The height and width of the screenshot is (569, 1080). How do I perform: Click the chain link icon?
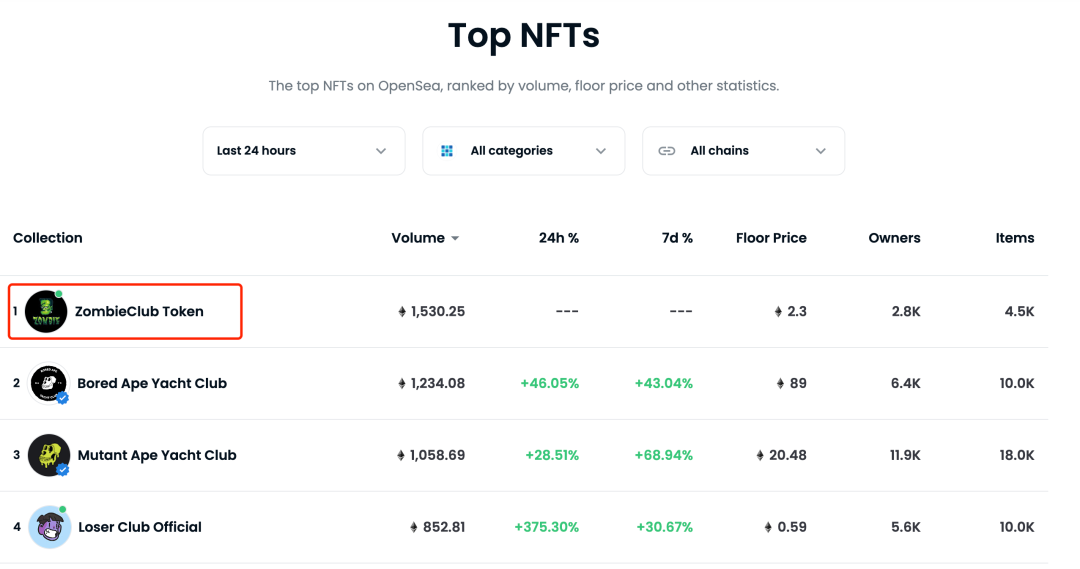pos(667,151)
